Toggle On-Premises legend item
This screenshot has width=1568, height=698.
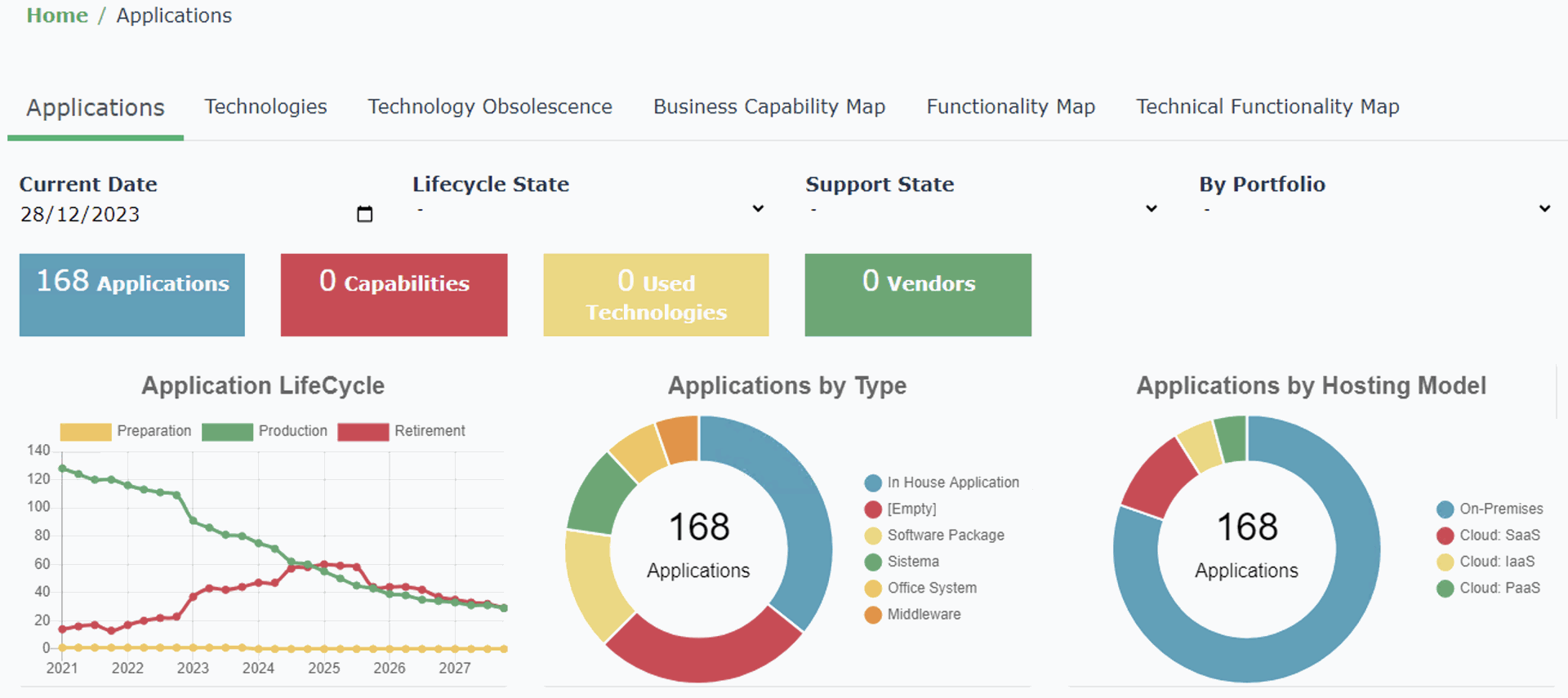(1490, 509)
